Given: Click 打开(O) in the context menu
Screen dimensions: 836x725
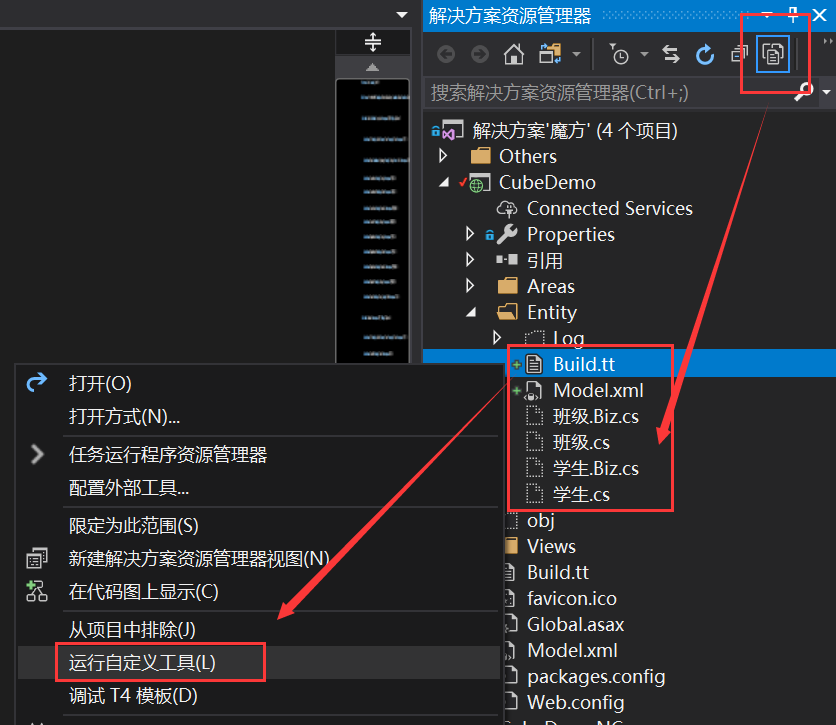Looking at the screenshot, I should 100,383.
